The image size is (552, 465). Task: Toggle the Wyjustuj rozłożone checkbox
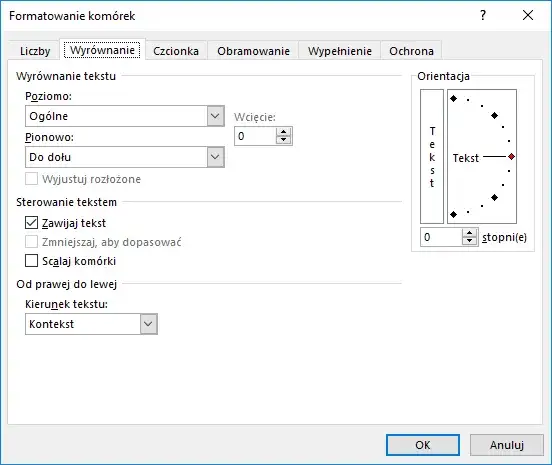[x=31, y=179]
